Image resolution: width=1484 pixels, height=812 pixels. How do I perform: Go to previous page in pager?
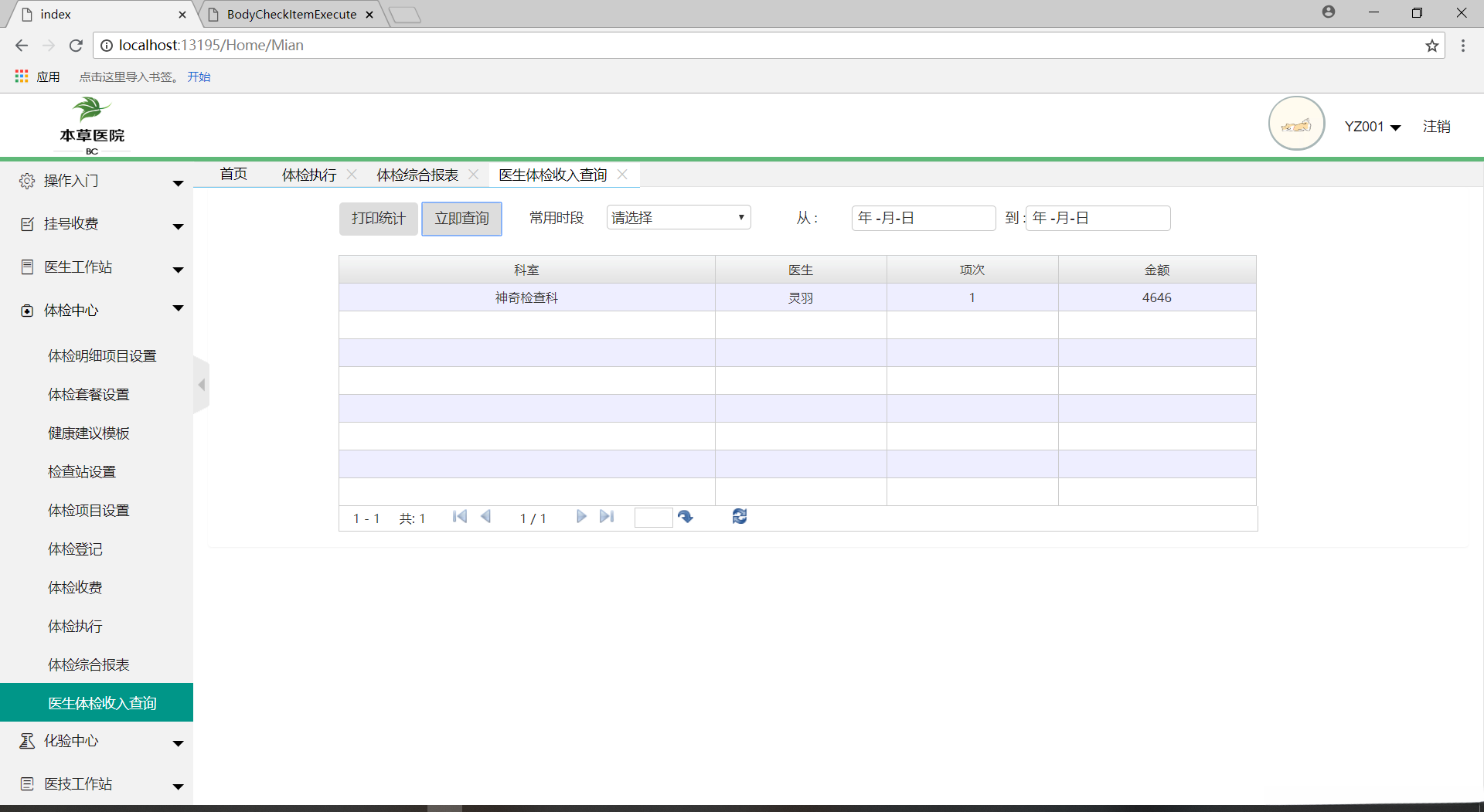pos(486,517)
